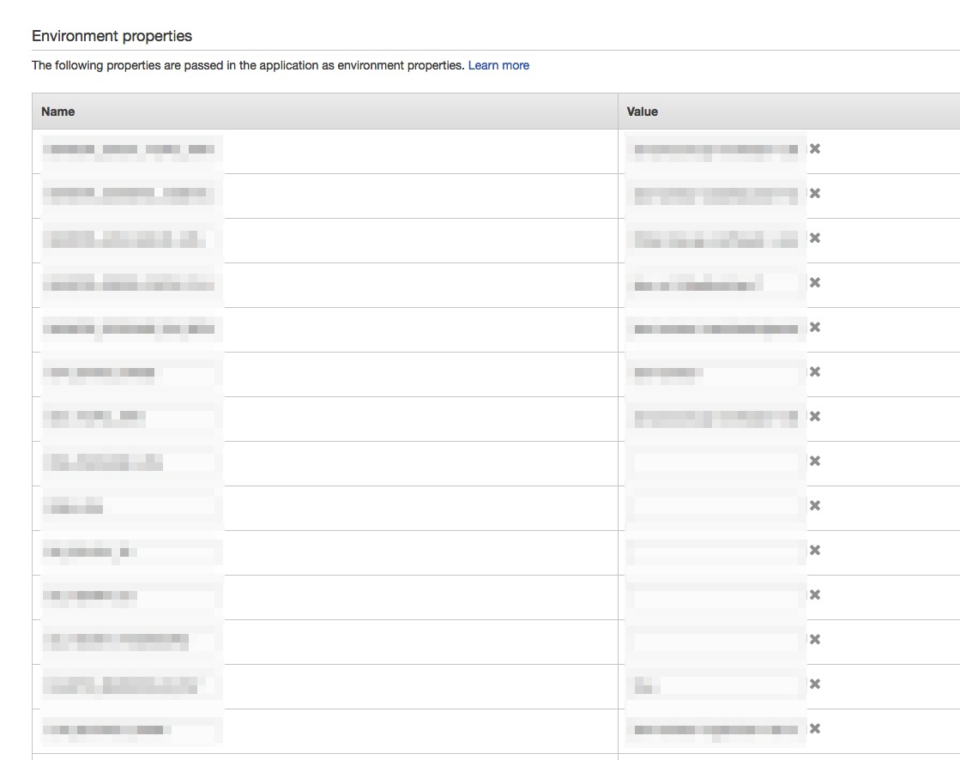Image resolution: width=960 pixels, height=760 pixels.
Task: Delete the fifth environment property
Action: coord(815,327)
